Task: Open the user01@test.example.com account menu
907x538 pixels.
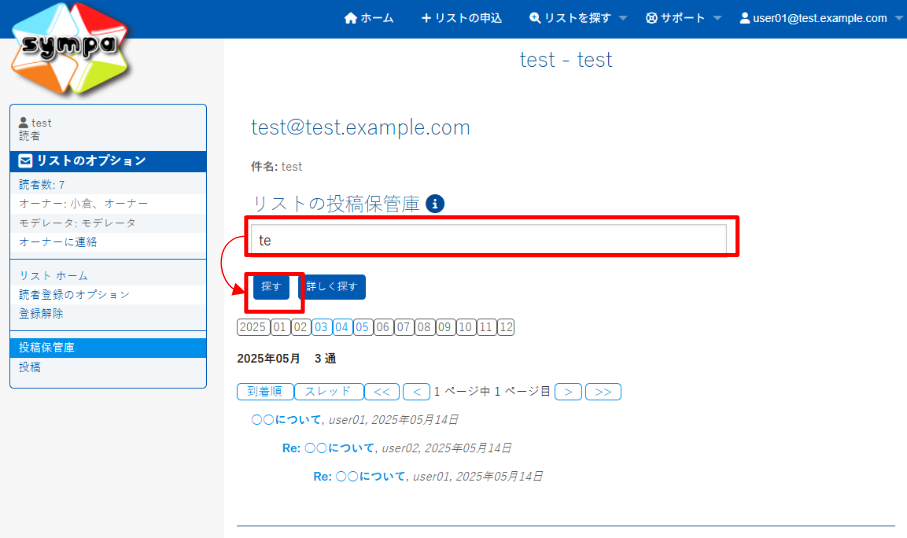Action: [820, 18]
